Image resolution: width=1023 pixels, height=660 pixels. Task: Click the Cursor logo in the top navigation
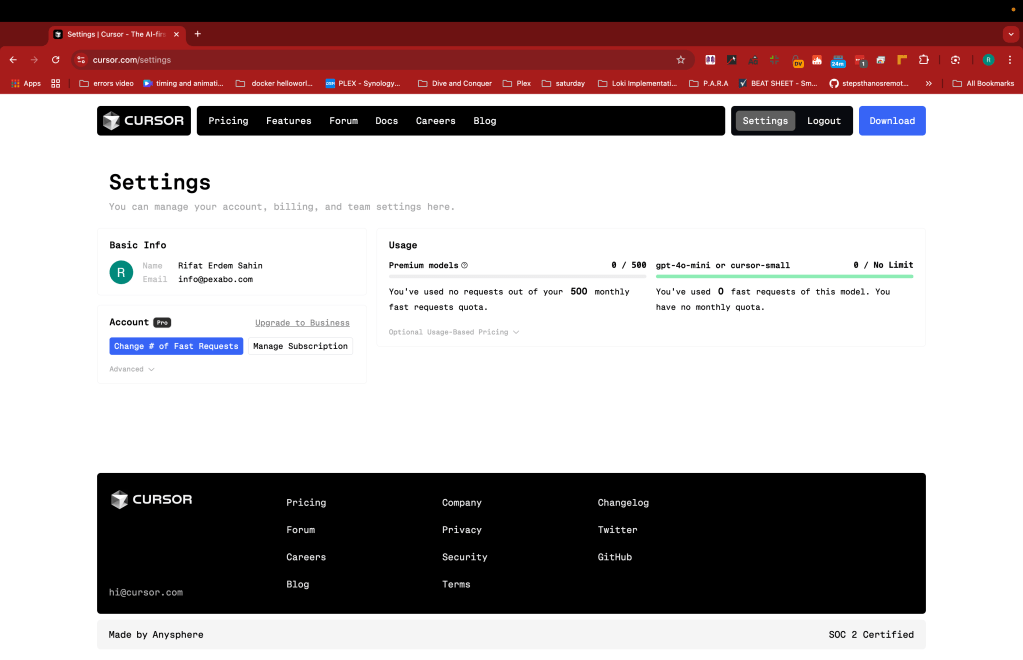tap(144, 121)
